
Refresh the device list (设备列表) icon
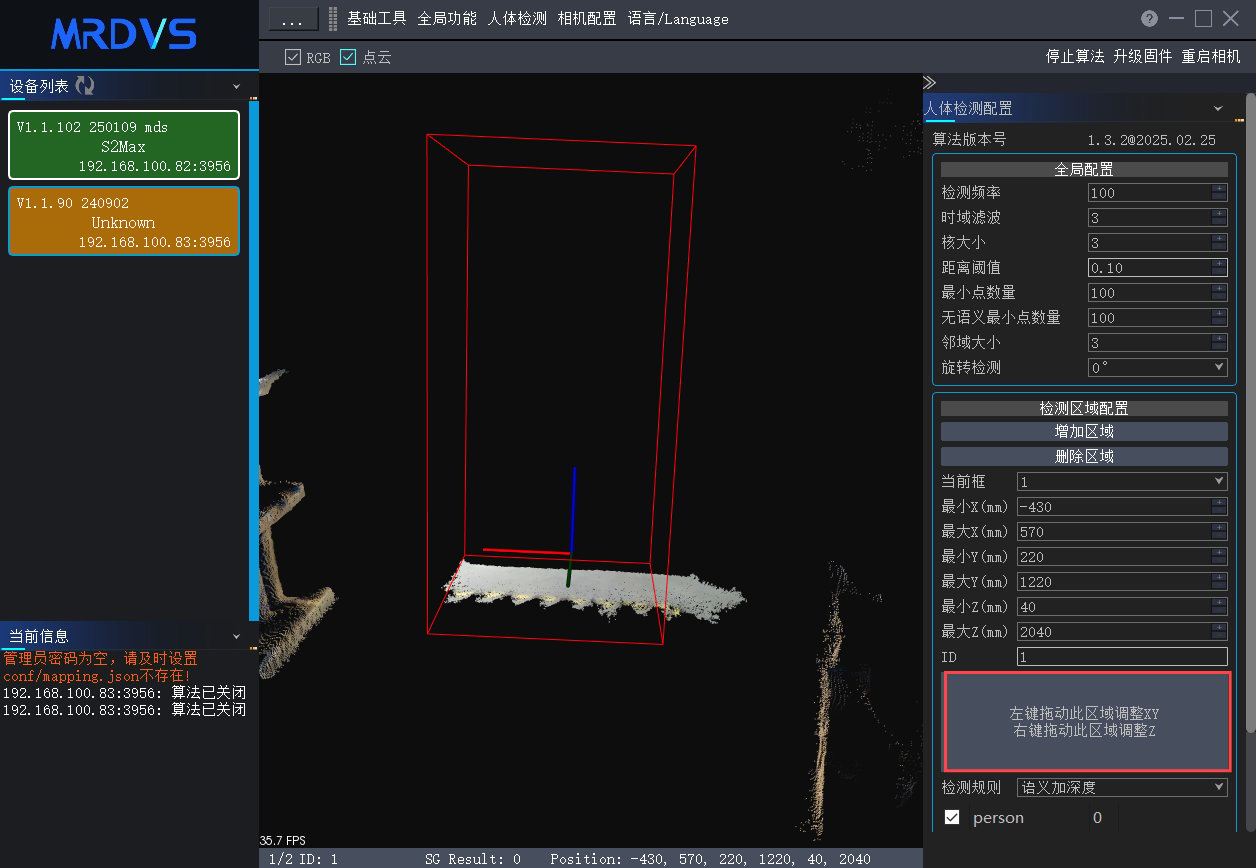coord(85,87)
